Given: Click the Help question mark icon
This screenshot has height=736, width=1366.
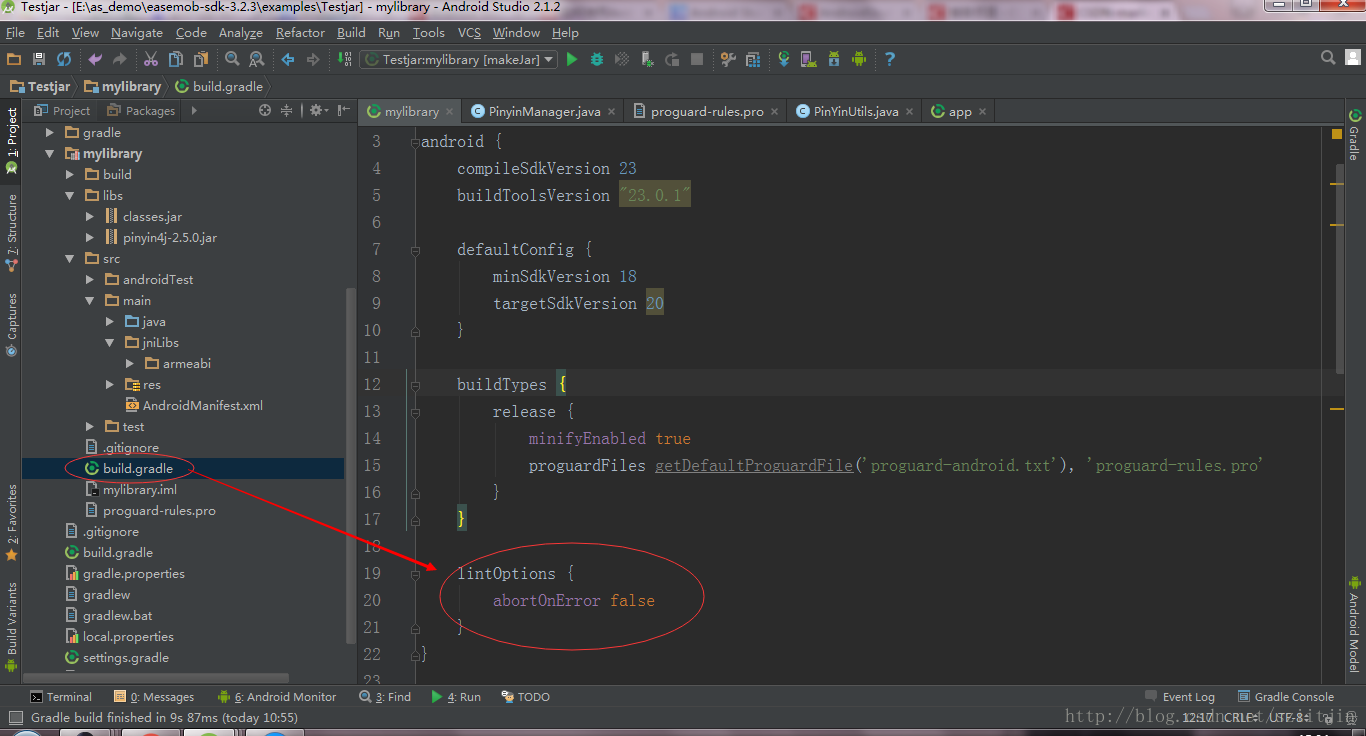Looking at the screenshot, I should point(890,59).
